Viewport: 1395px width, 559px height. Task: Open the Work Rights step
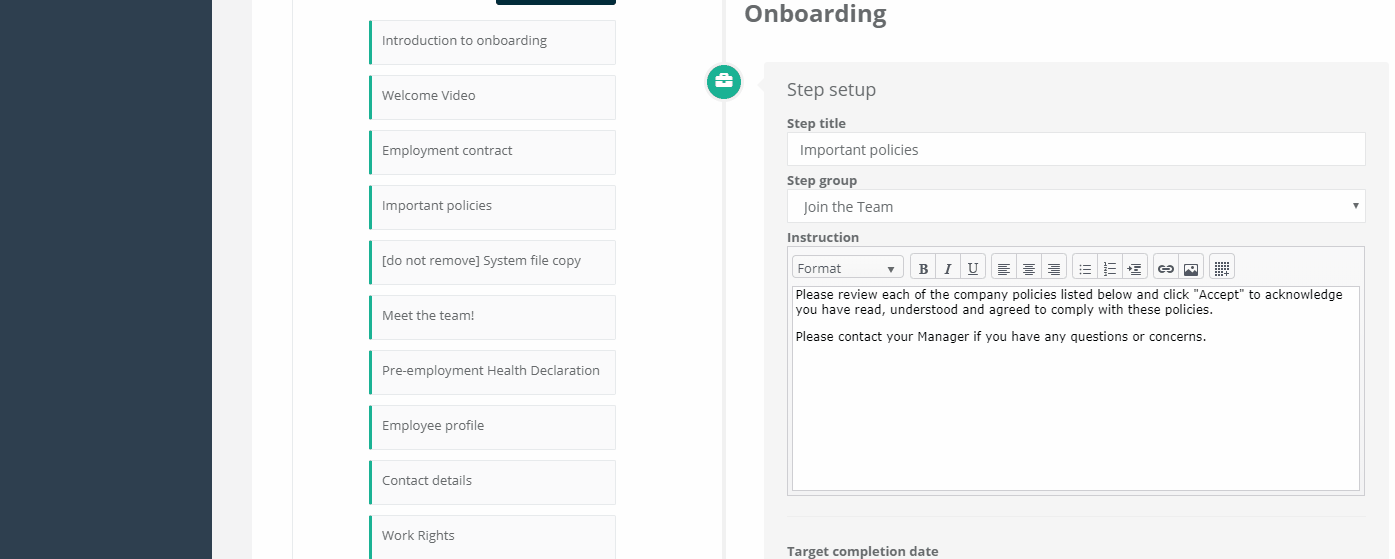pos(492,537)
